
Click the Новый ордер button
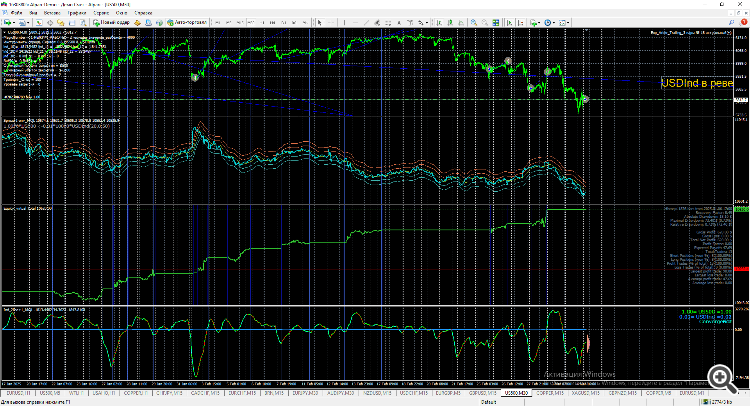[111, 22]
